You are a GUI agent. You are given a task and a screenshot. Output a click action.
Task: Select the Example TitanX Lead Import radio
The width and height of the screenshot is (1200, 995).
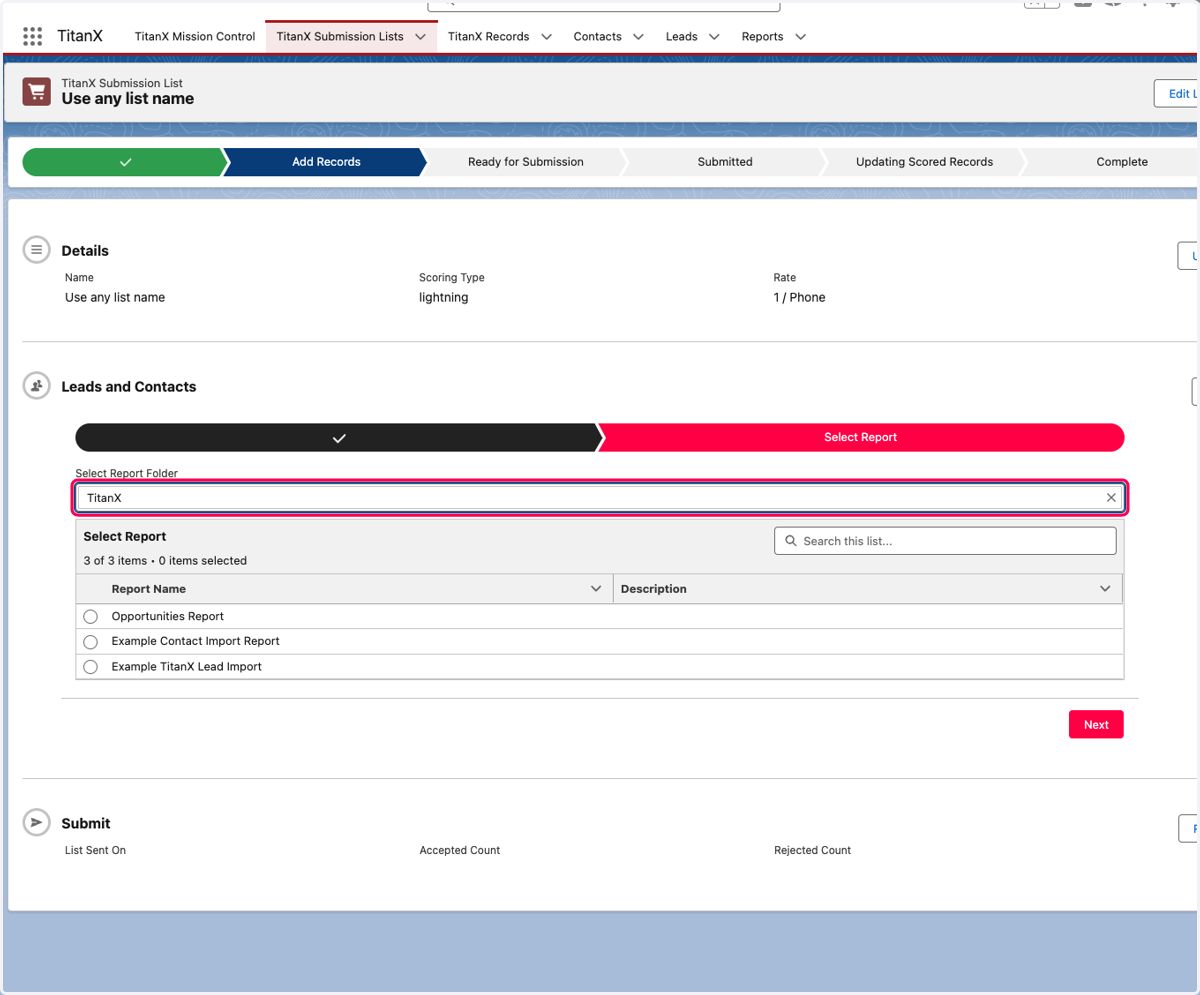tap(91, 667)
